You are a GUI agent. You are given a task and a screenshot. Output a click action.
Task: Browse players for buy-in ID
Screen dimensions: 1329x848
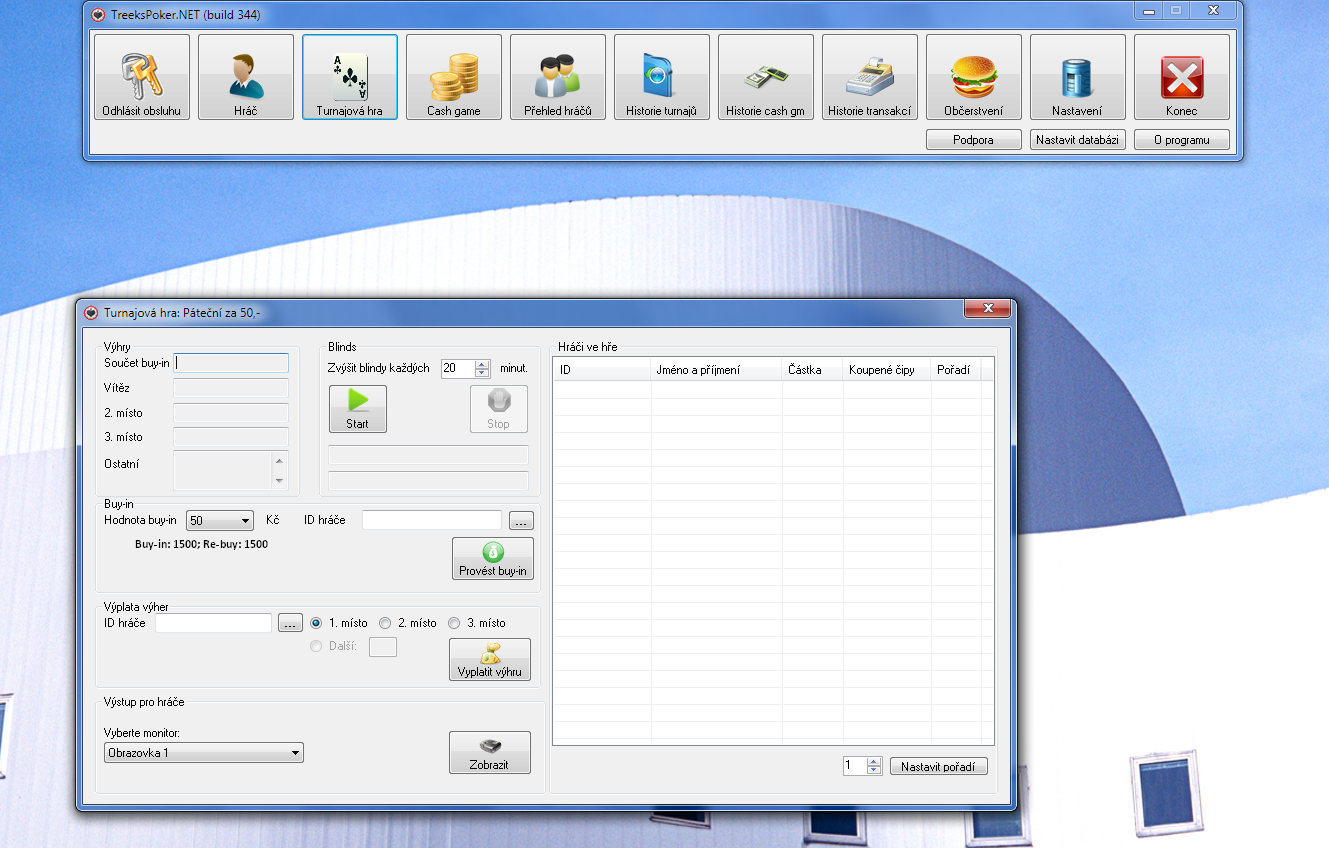[x=521, y=521]
